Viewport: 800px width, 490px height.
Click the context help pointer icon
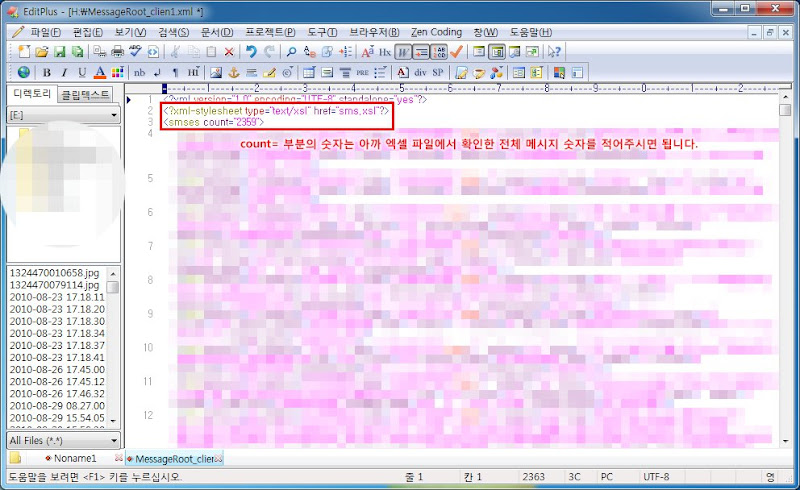point(554,52)
